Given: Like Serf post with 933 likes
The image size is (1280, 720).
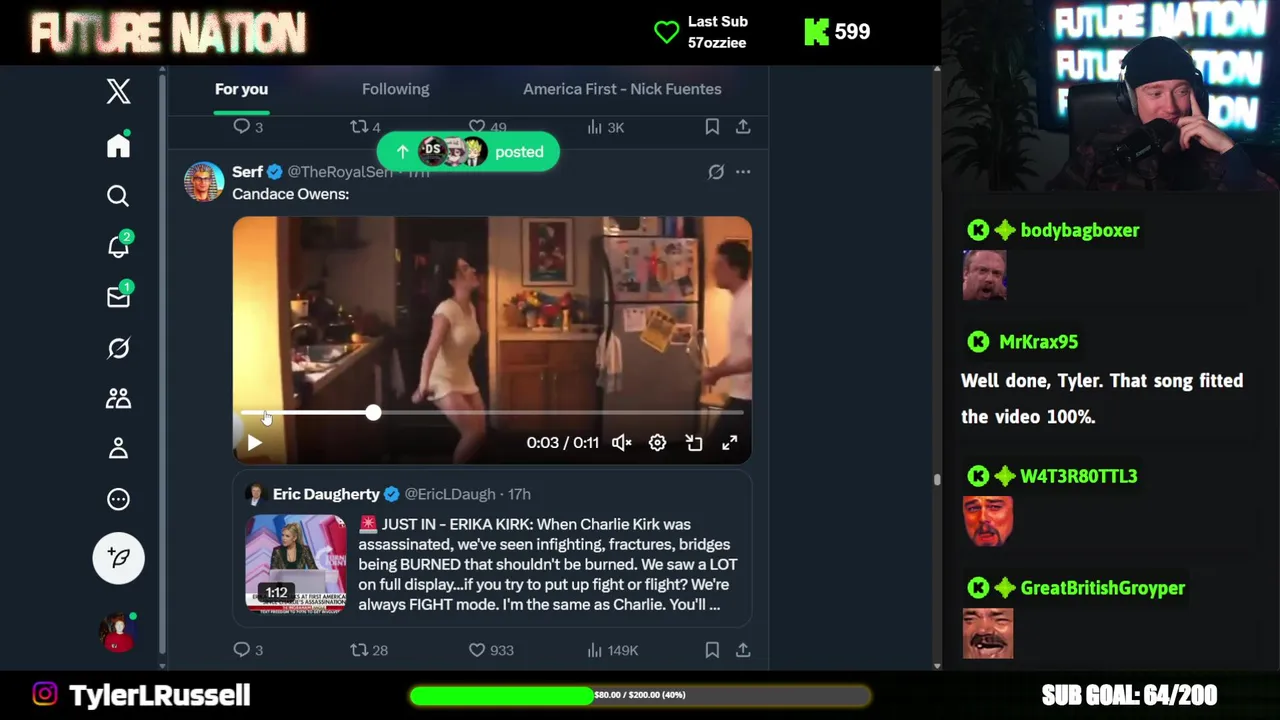Looking at the screenshot, I should [x=491, y=650].
